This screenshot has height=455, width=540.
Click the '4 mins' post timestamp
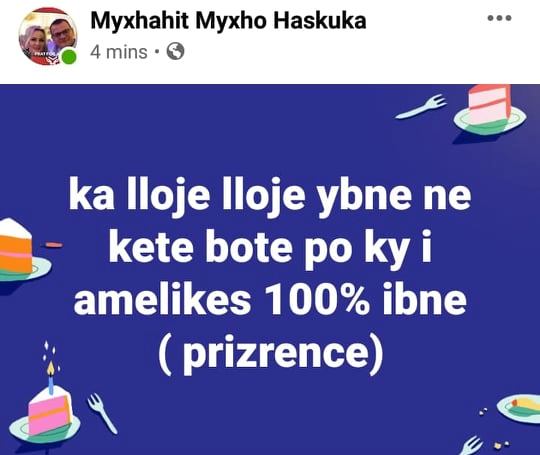(x=119, y=52)
